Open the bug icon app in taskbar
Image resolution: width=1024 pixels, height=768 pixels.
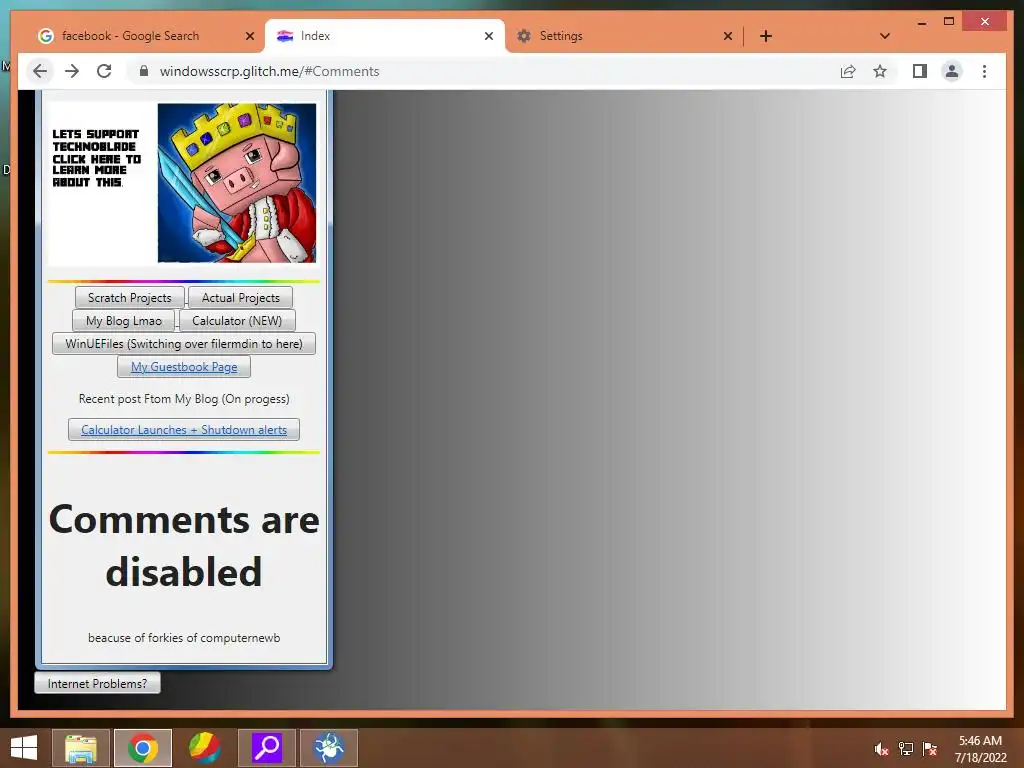[x=329, y=748]
